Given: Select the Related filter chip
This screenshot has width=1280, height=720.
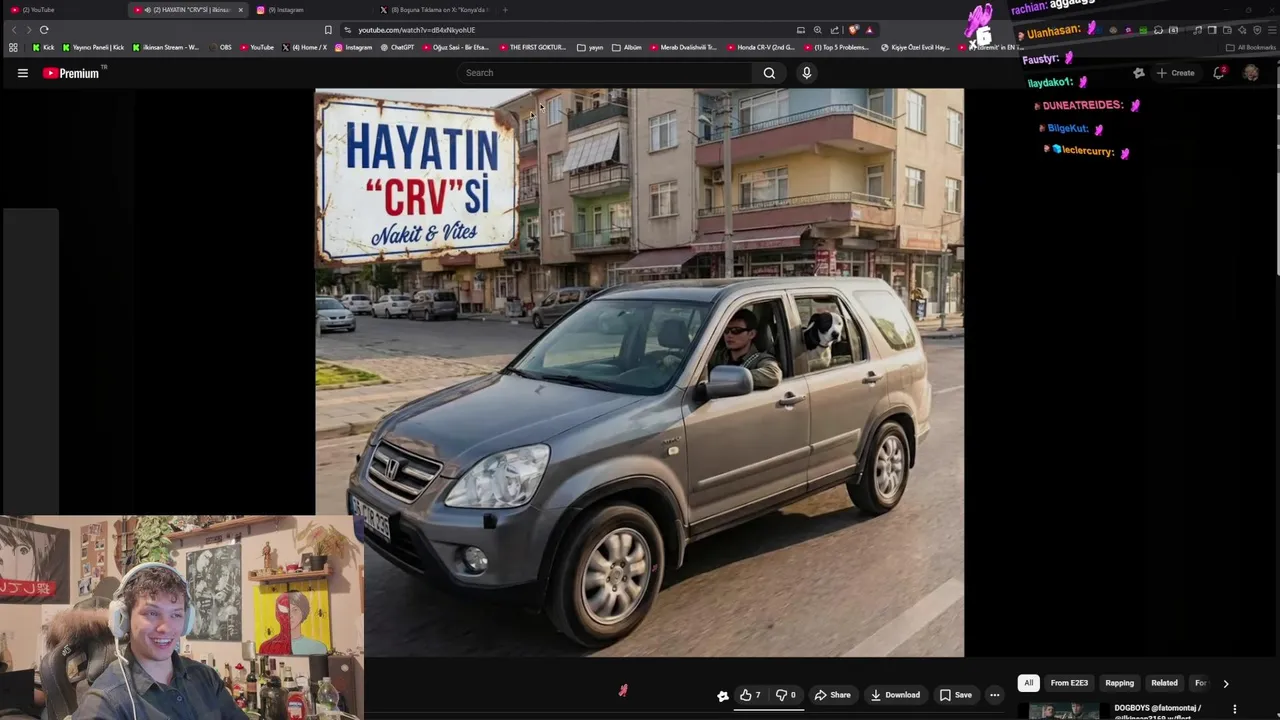Looking at the screenshot, I should 1164,683.
